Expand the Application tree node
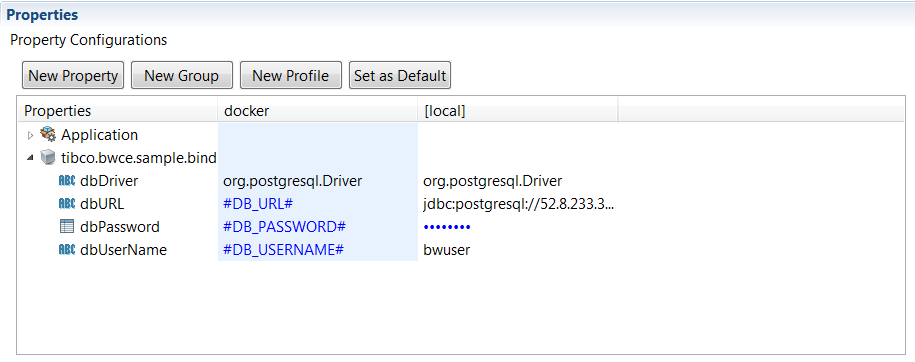The image size is (915, 362). click(x=31, y=135)
